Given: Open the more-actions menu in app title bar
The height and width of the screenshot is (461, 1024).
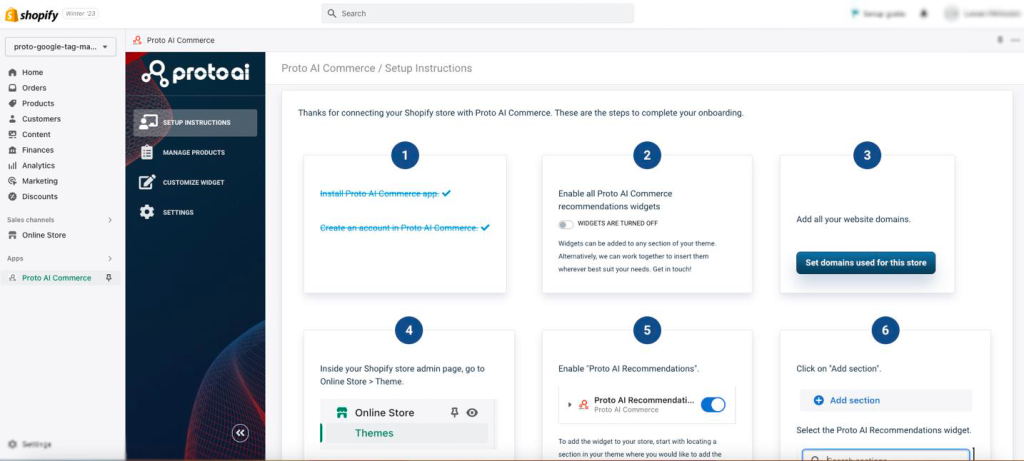Looking at the screenshot, I should [1014, 40].
